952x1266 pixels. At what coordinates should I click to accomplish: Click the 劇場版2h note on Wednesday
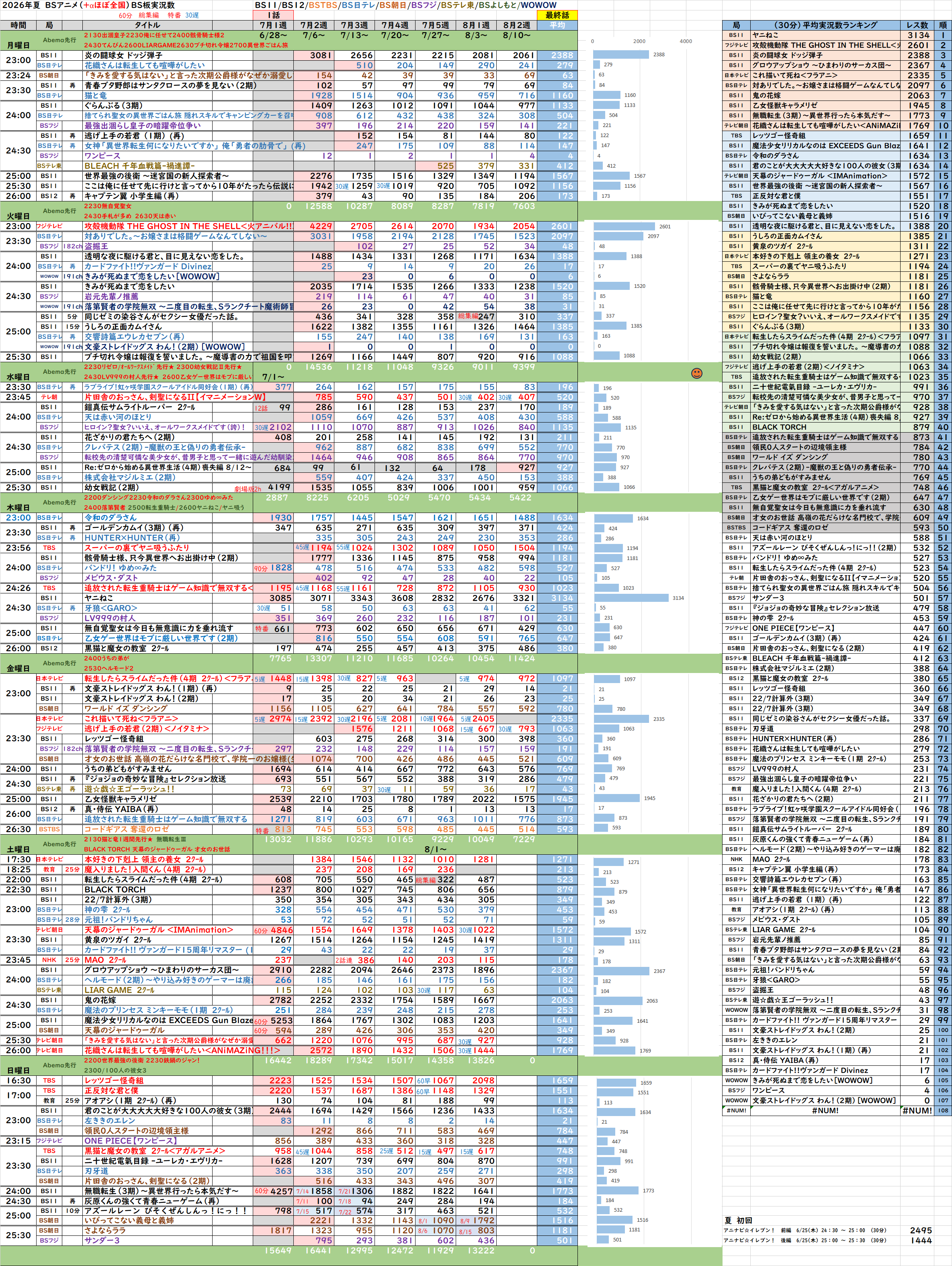[x=248, y=489]
